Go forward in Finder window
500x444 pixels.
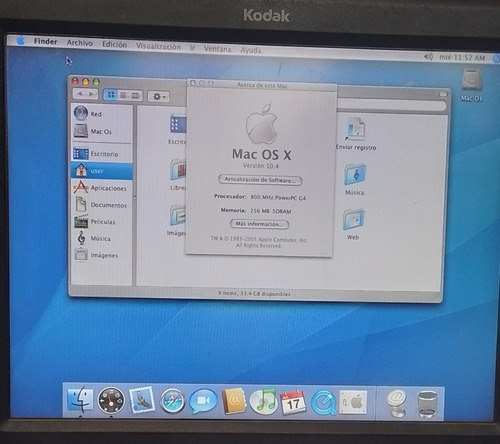[92, 94]
